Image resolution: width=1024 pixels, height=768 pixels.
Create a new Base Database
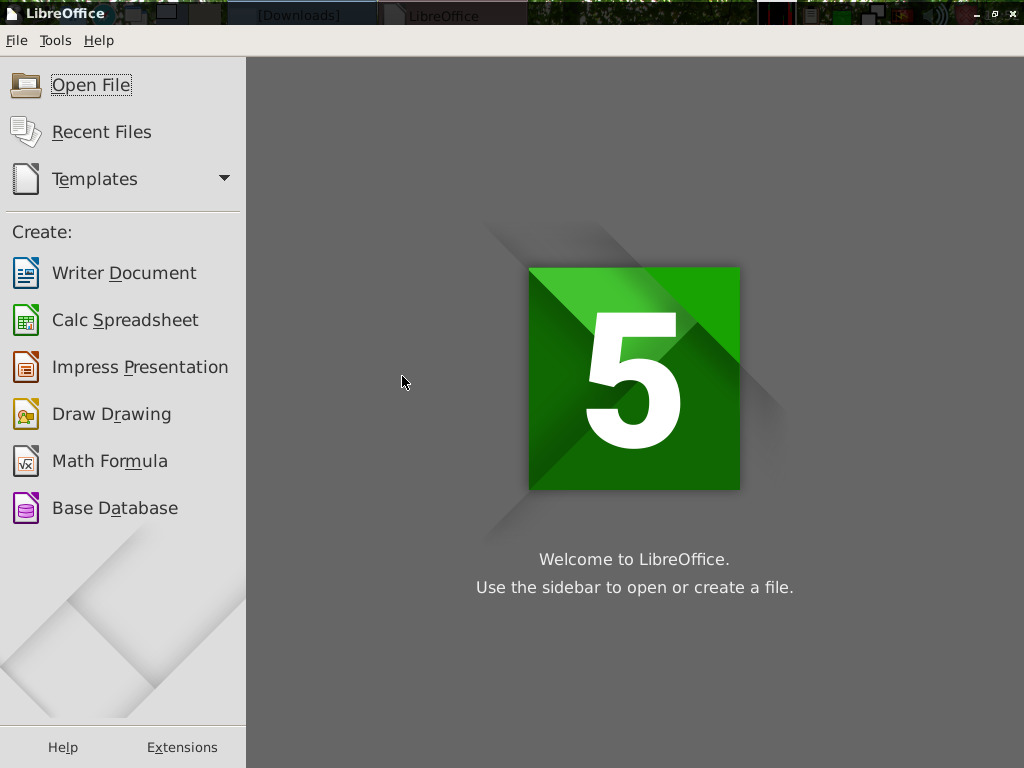115,508
